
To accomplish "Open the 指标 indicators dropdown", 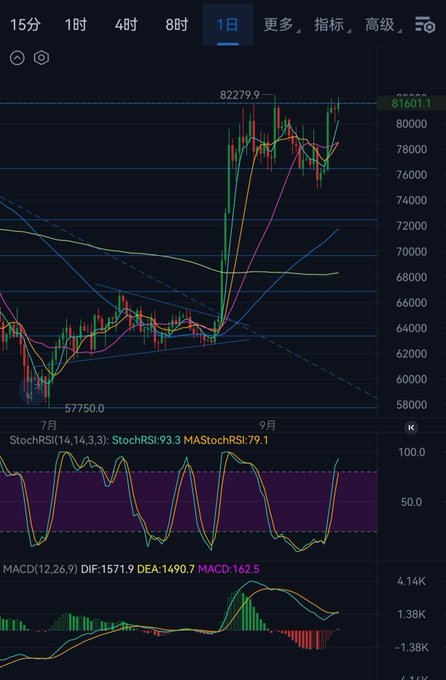I will click(331, 25).
